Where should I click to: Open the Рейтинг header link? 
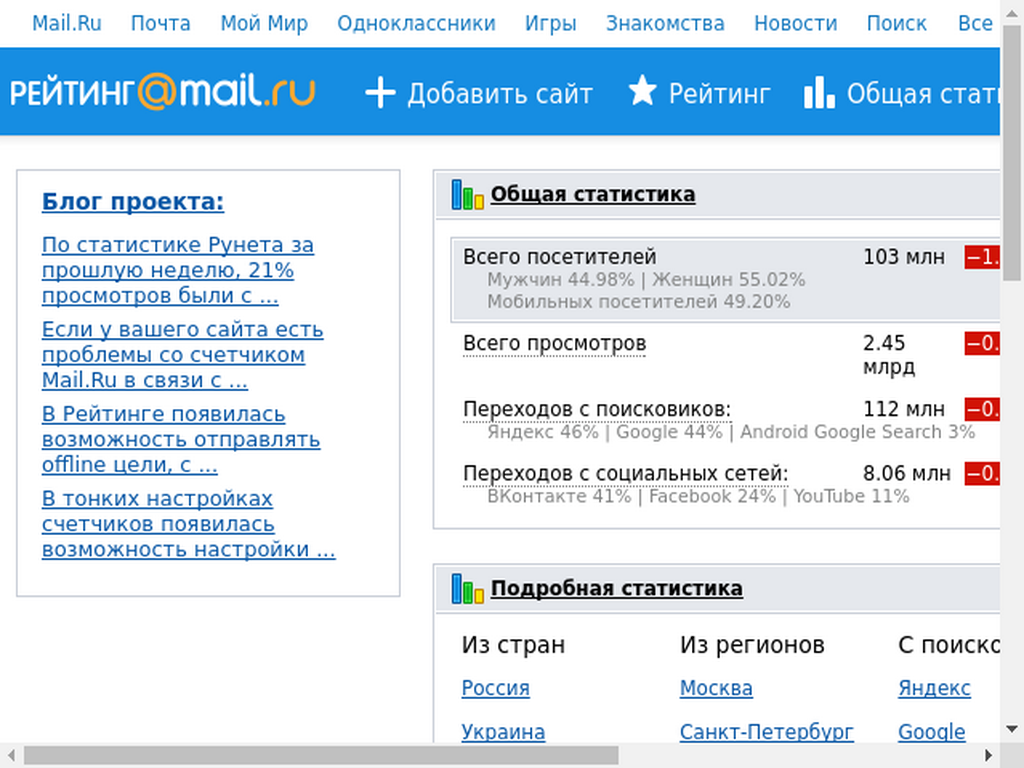[719, 93]
